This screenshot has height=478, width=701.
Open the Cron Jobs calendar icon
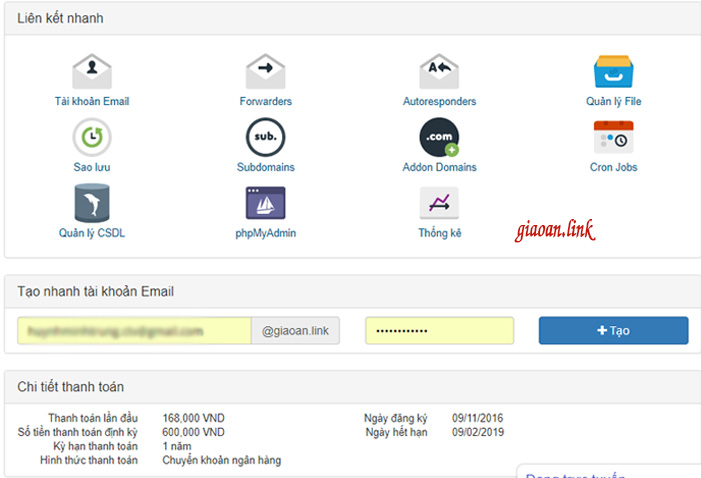point(613,137)
